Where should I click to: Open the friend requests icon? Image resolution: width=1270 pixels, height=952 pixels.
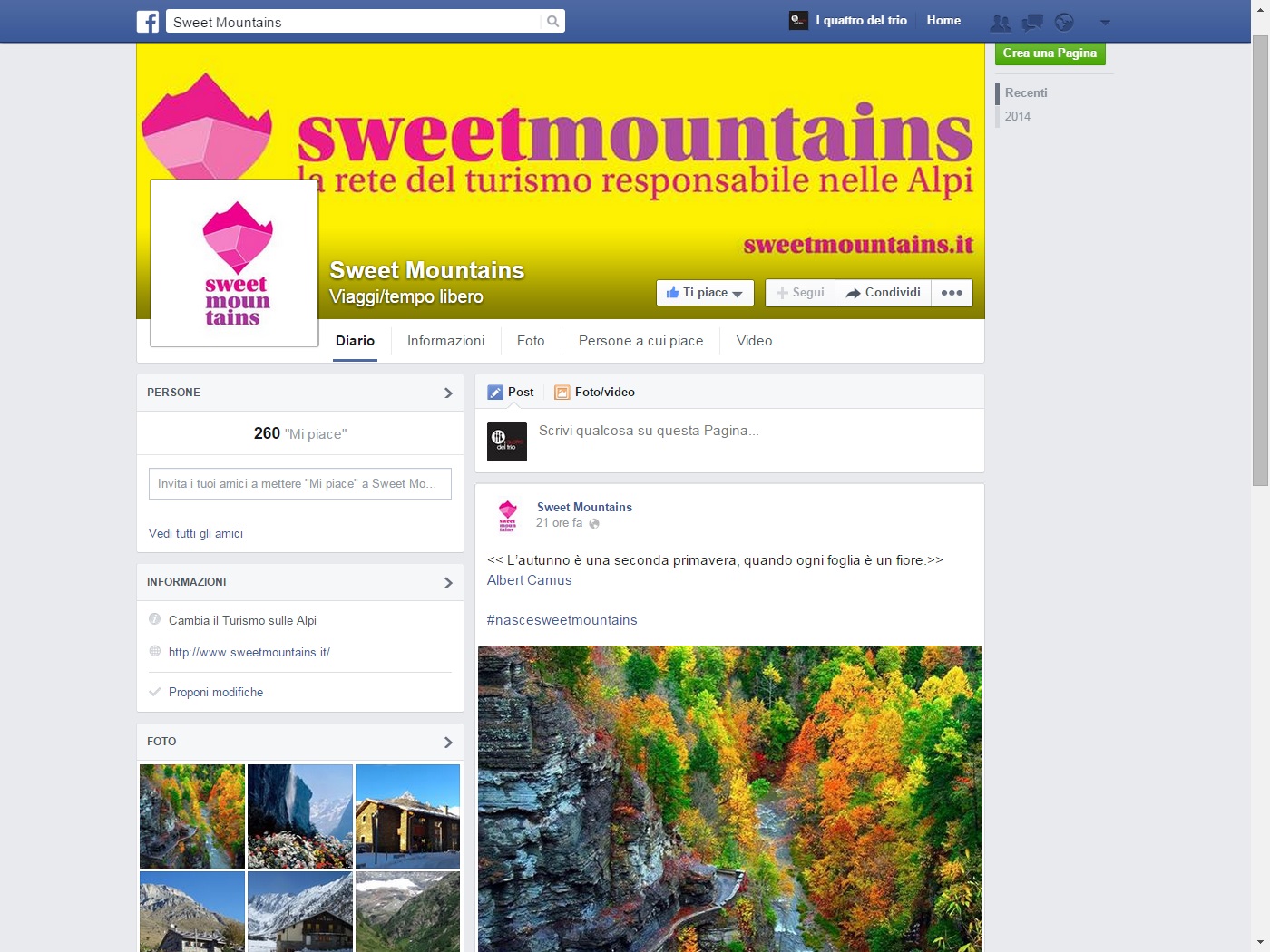1000,22
